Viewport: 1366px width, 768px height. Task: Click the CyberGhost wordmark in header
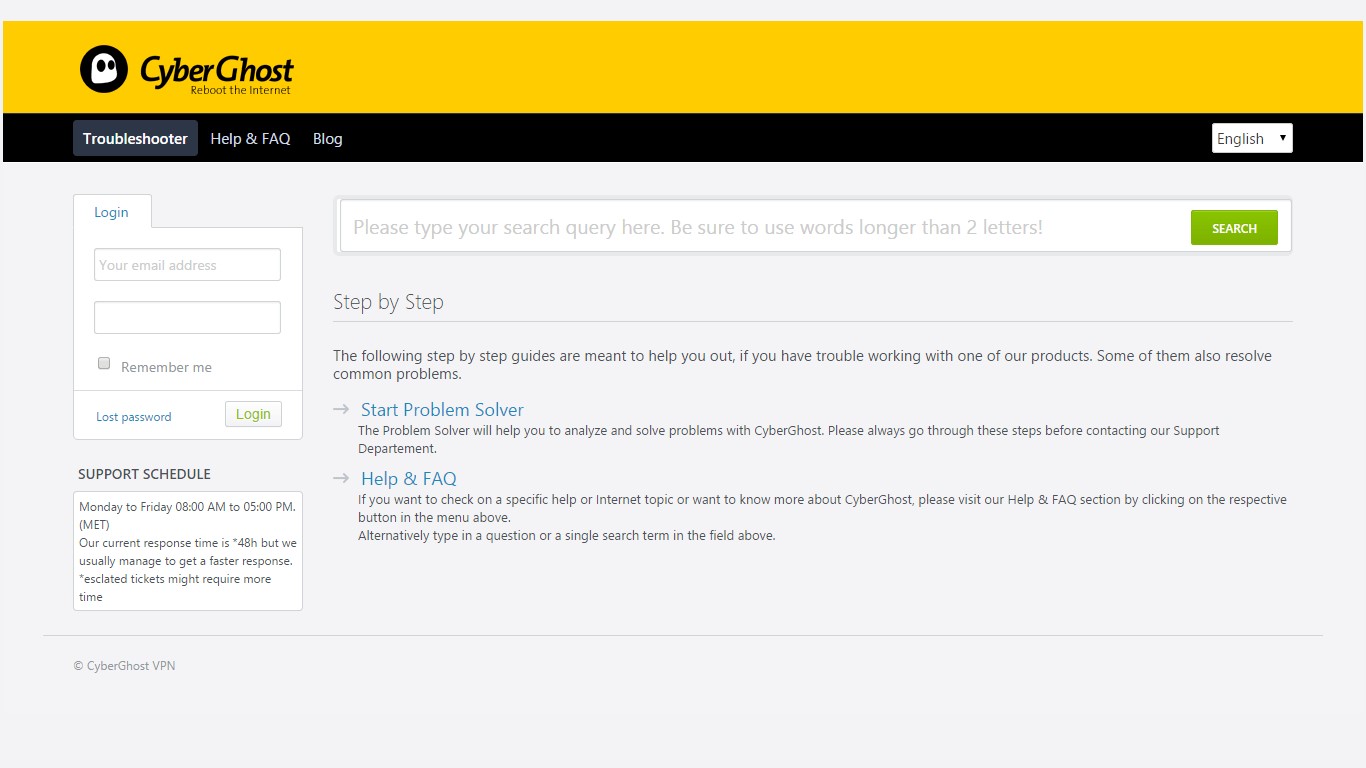[x=216, y=70]
